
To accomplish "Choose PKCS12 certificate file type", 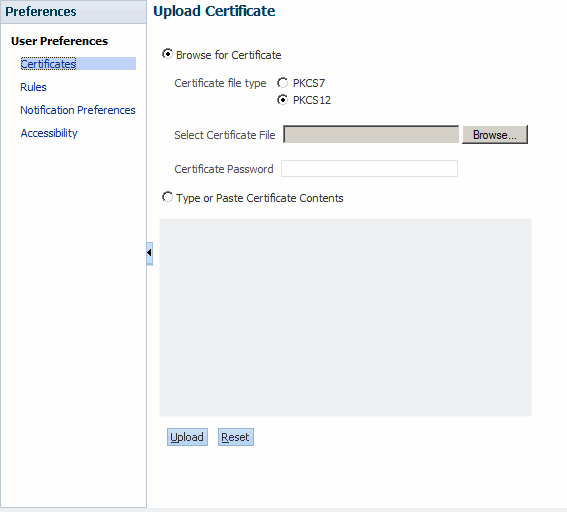I will (282, 99).
